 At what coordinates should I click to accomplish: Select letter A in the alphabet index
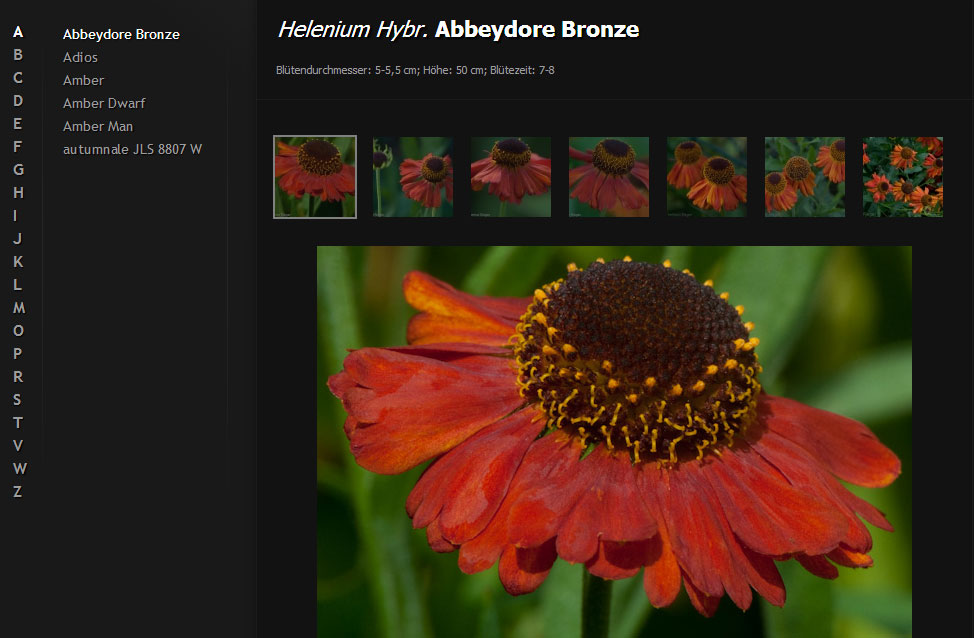pos(18,32)
